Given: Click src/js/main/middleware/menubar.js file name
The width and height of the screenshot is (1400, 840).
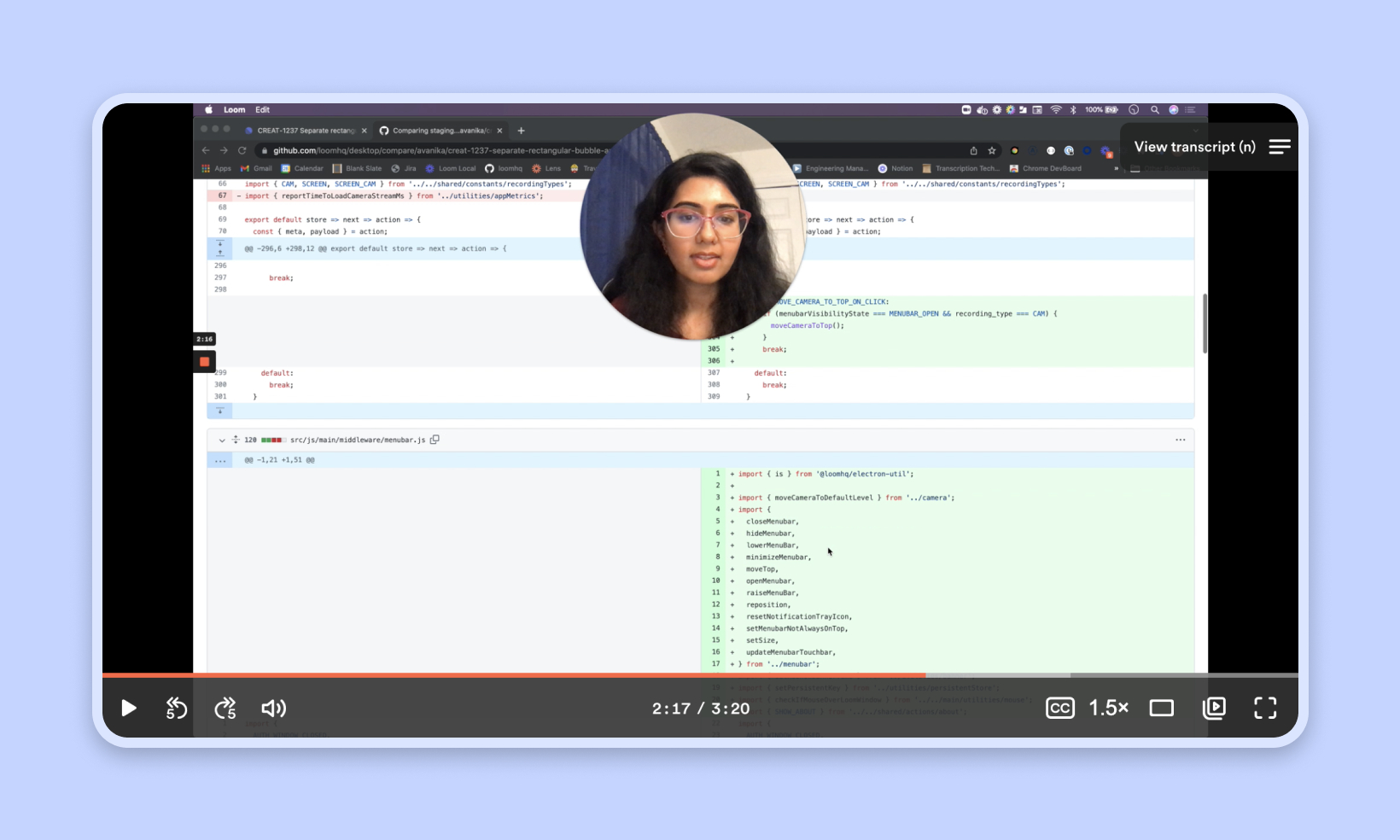Looking at the screenshot, I should (x=358, y=440).
